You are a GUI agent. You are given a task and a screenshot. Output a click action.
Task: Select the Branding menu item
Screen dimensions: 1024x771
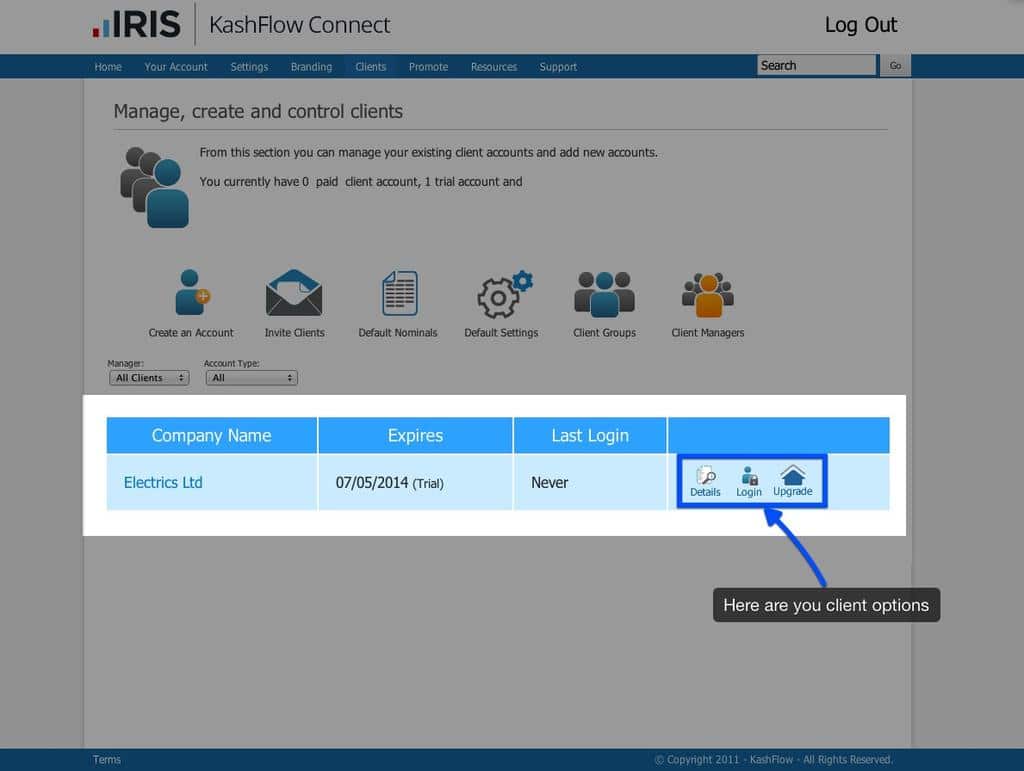311,67
